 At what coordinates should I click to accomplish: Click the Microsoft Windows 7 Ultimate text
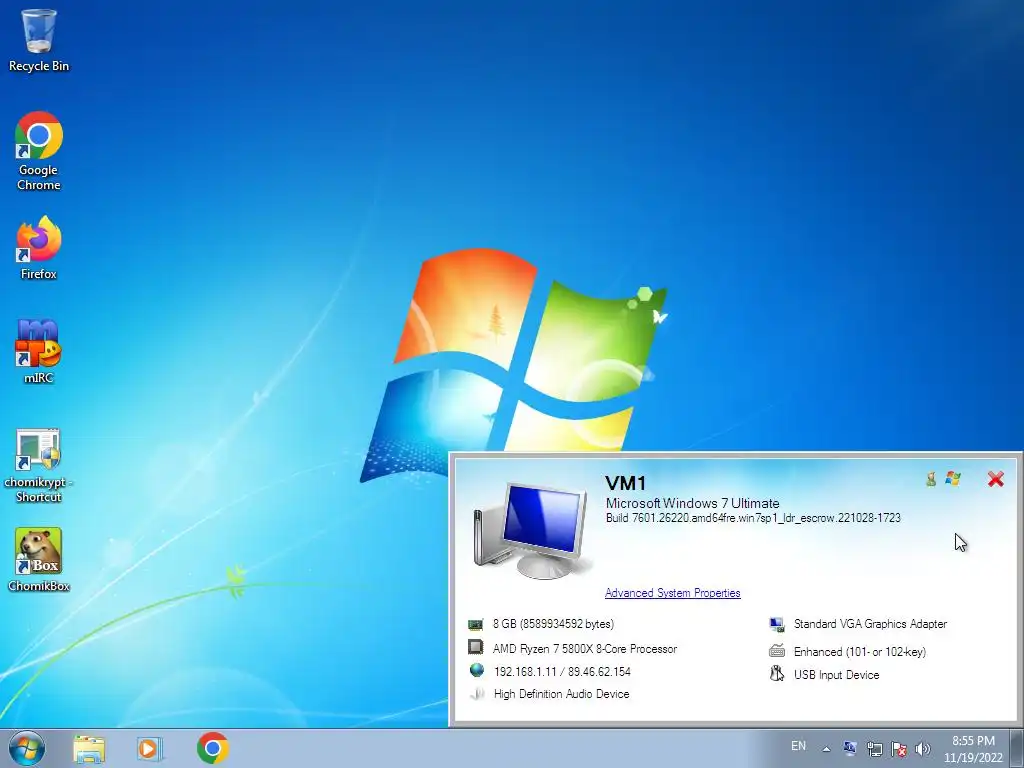click(692, 503)
